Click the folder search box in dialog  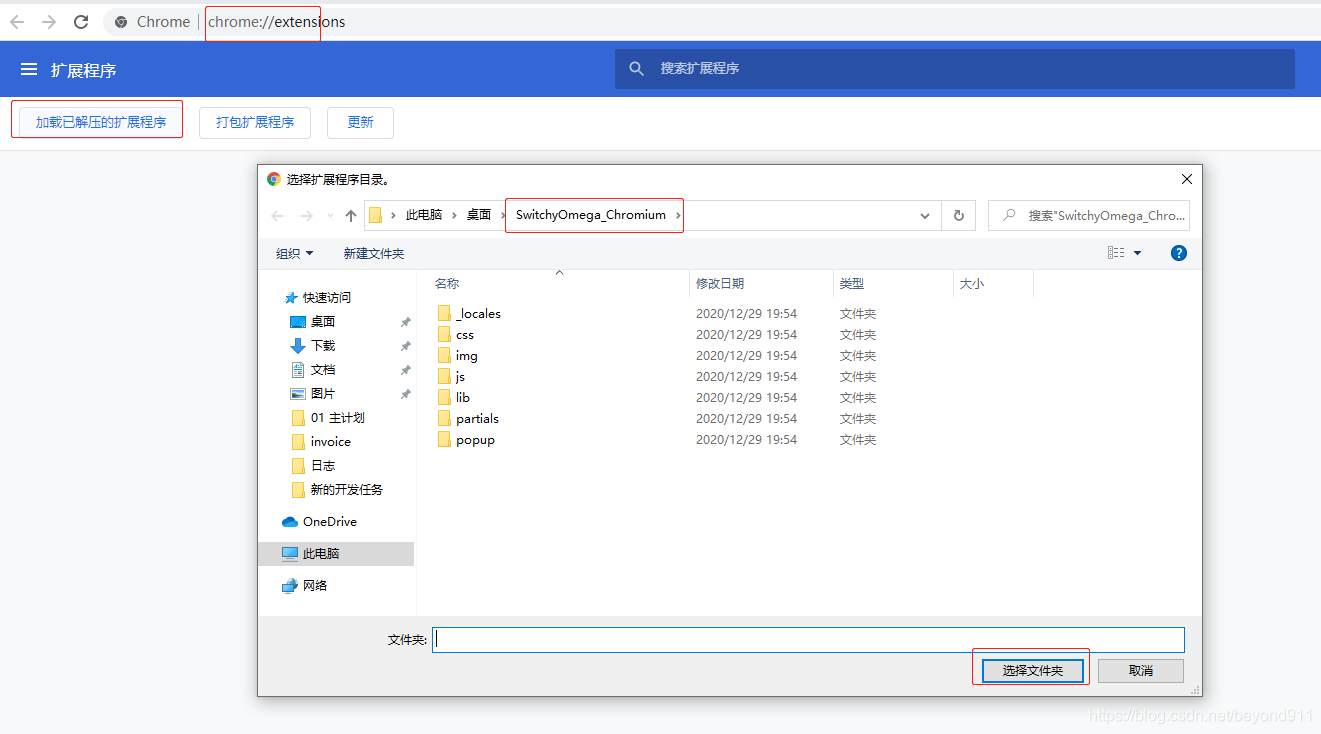click(x=1089, y=216)
